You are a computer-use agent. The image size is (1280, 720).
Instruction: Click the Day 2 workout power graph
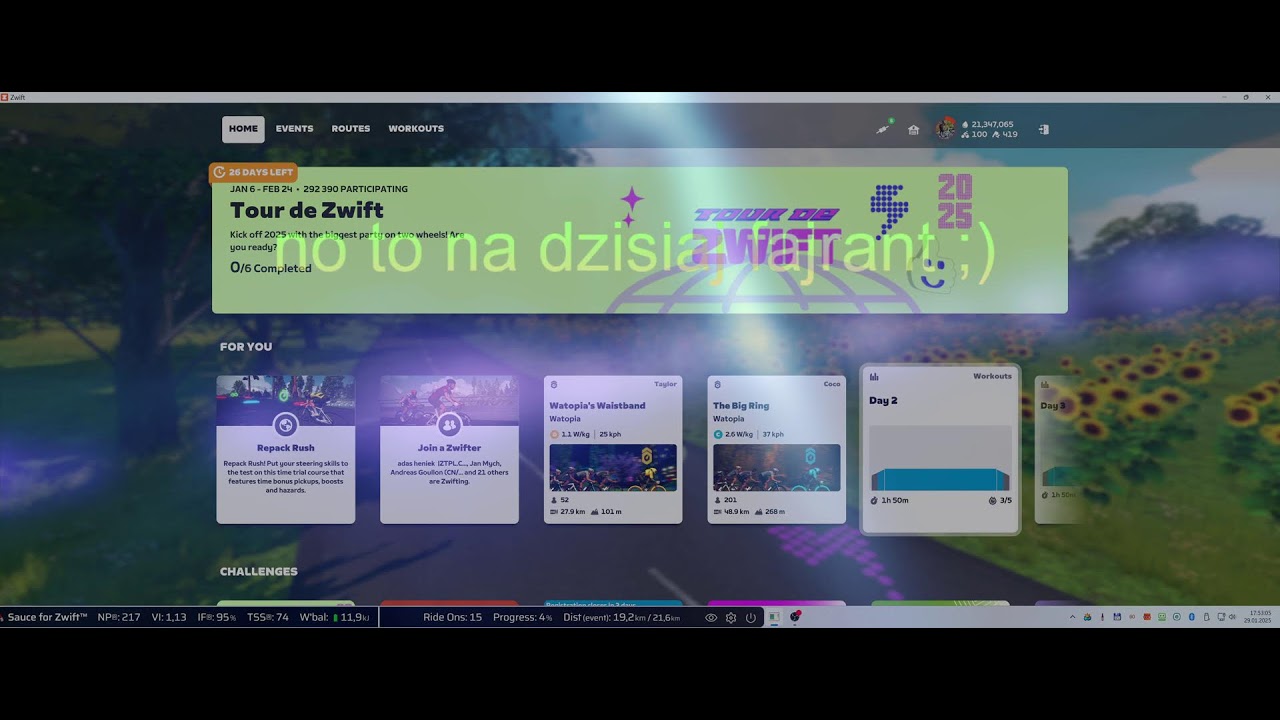[x=940, y=458]
